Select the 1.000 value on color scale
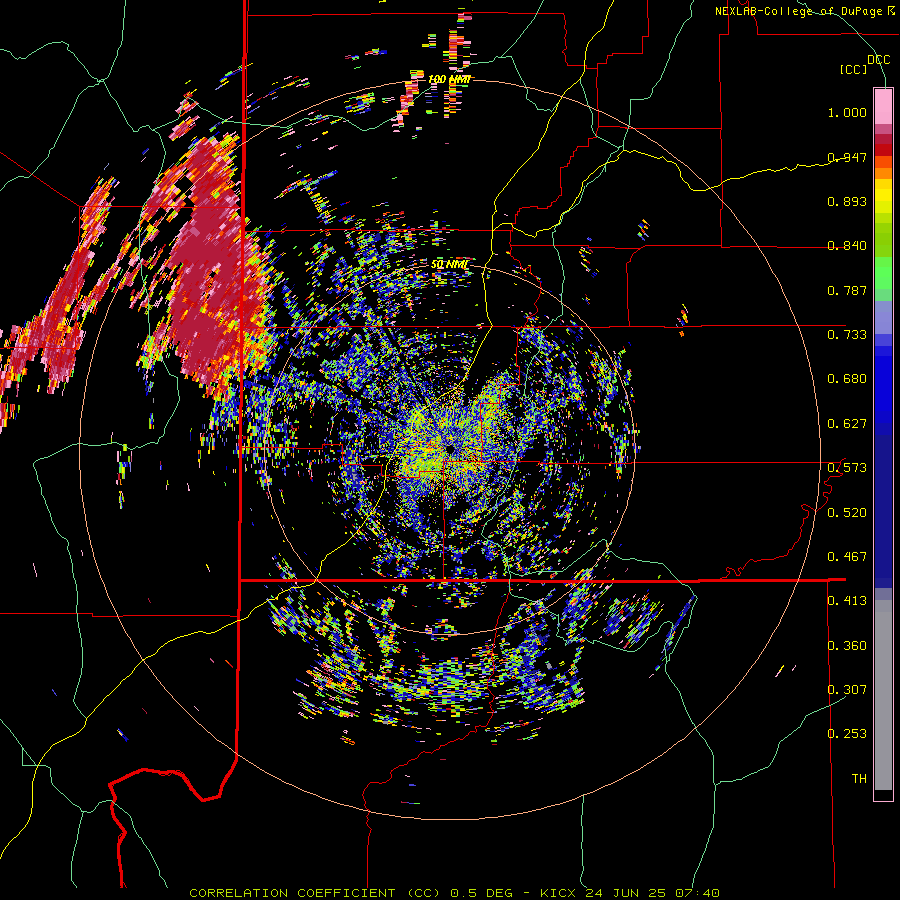The image size is (900, 900). (847, 112)
